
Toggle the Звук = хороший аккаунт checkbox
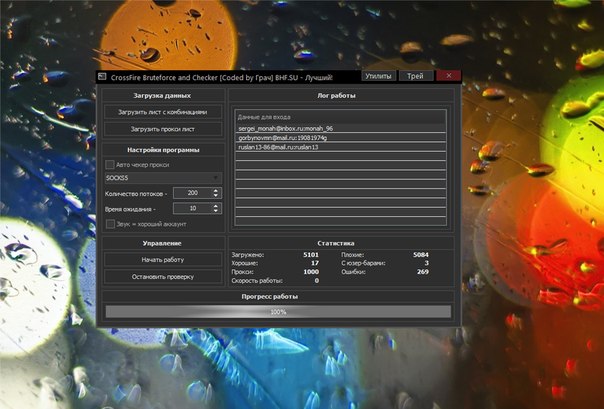click(110, 224)
